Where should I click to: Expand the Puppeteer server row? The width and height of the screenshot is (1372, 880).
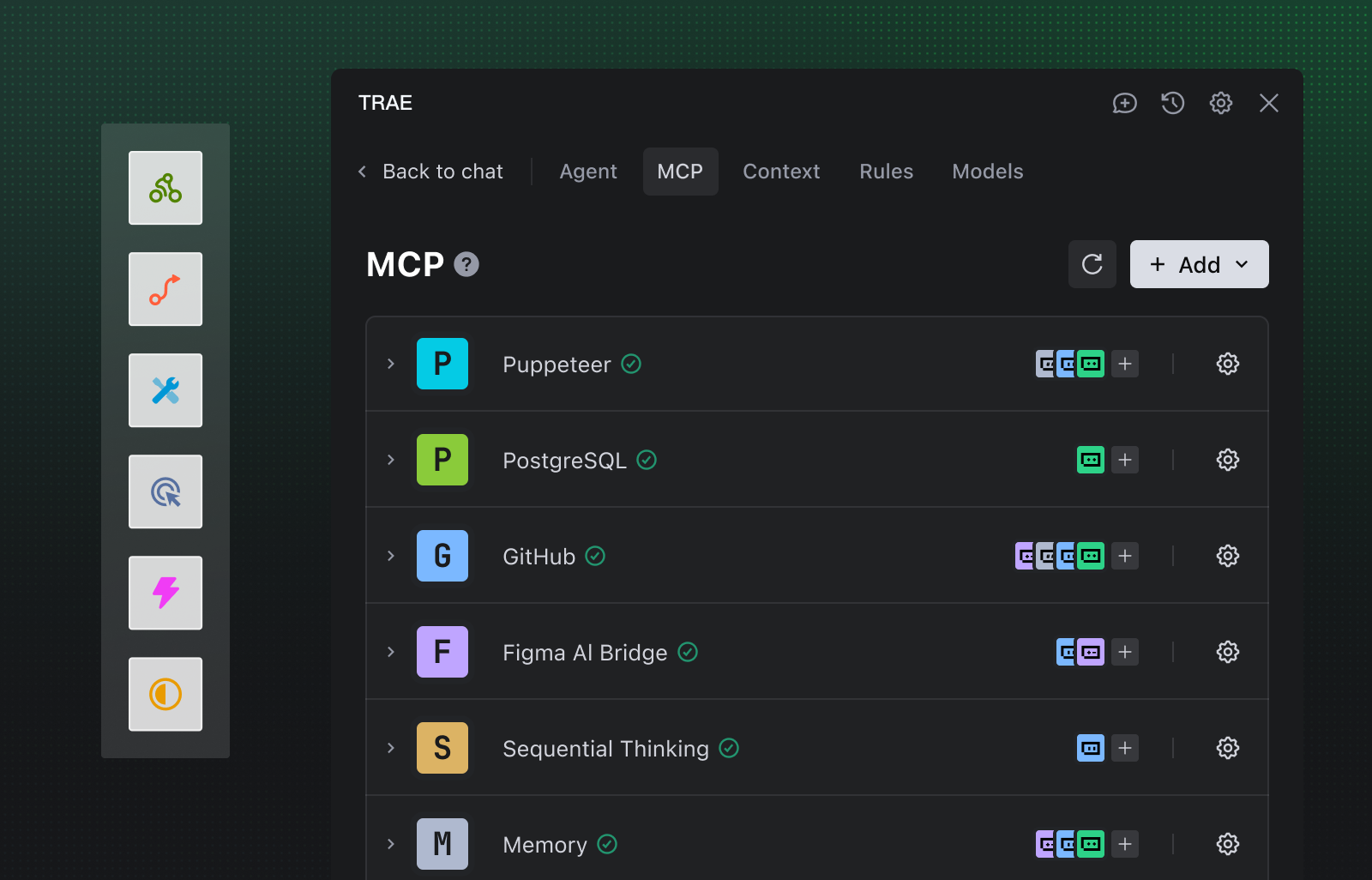pyautogui.click(x=391, y=364)
